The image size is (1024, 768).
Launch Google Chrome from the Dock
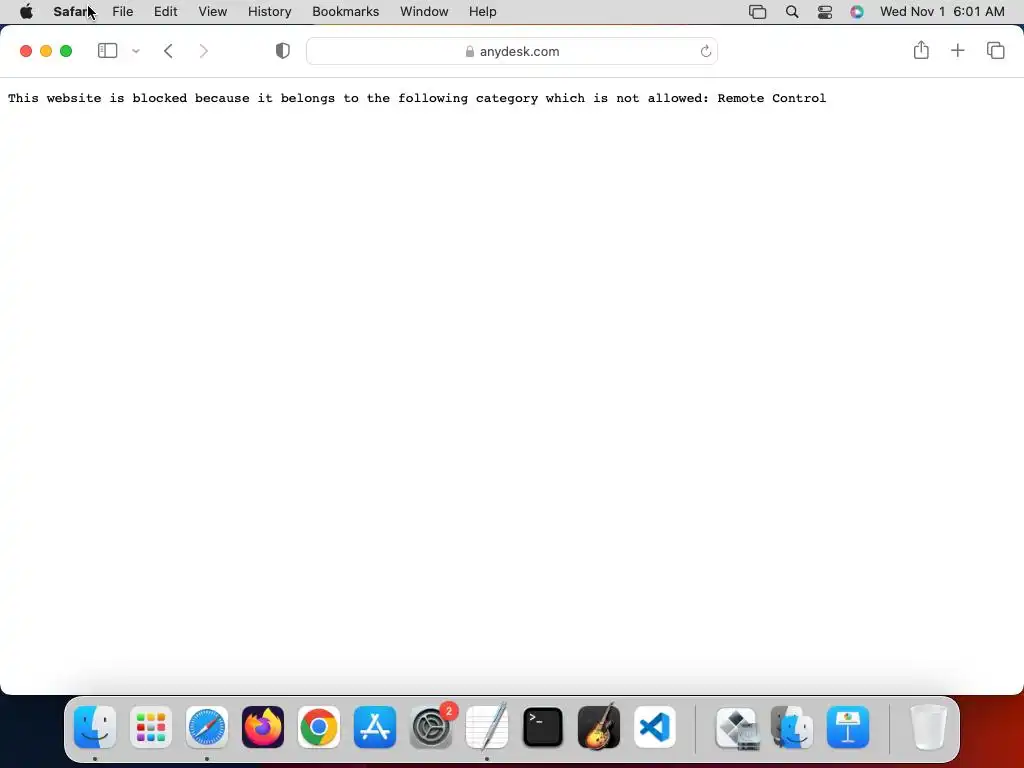pos(319,727)
